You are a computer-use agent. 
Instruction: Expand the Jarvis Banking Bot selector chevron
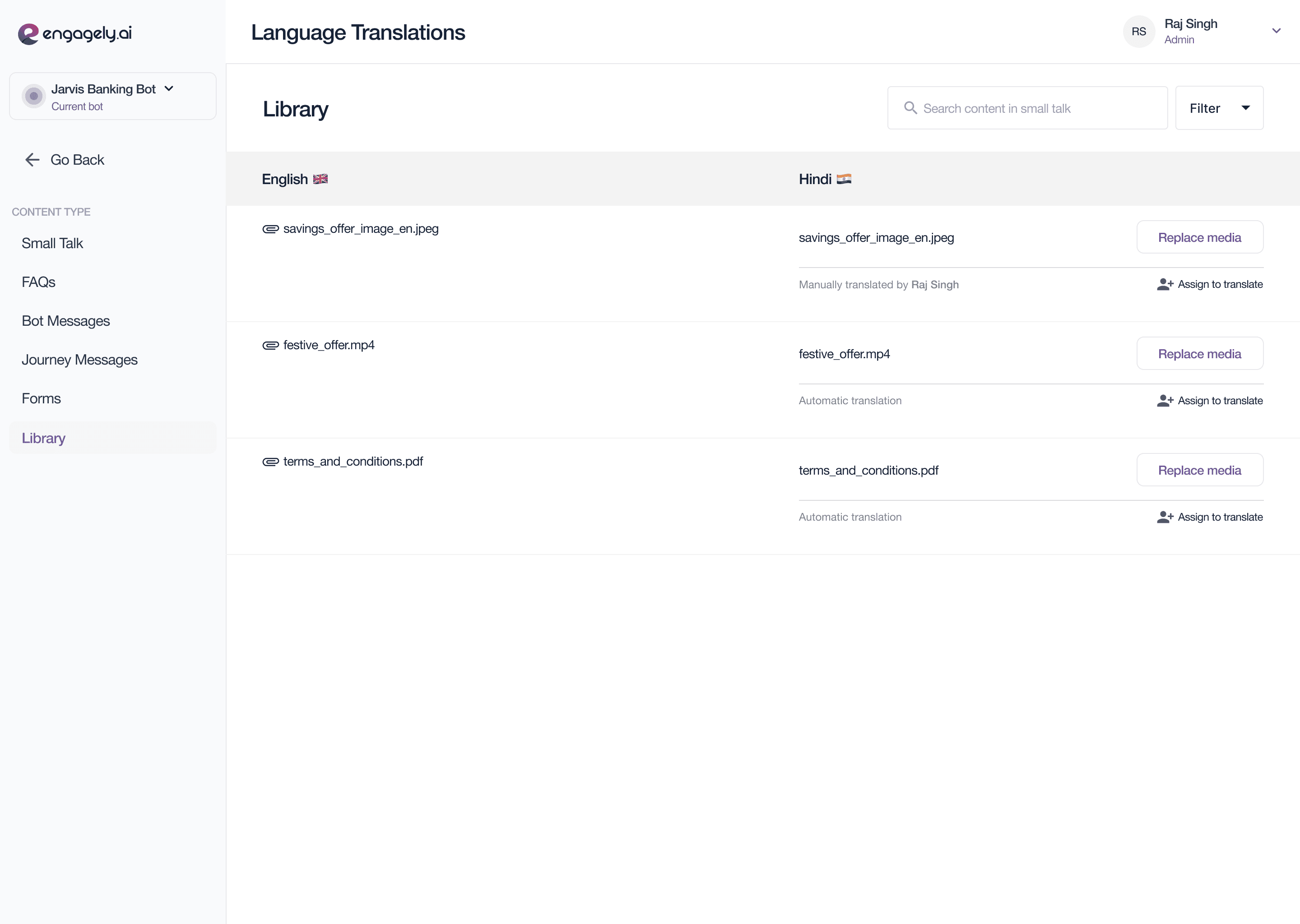coord(169,89)
